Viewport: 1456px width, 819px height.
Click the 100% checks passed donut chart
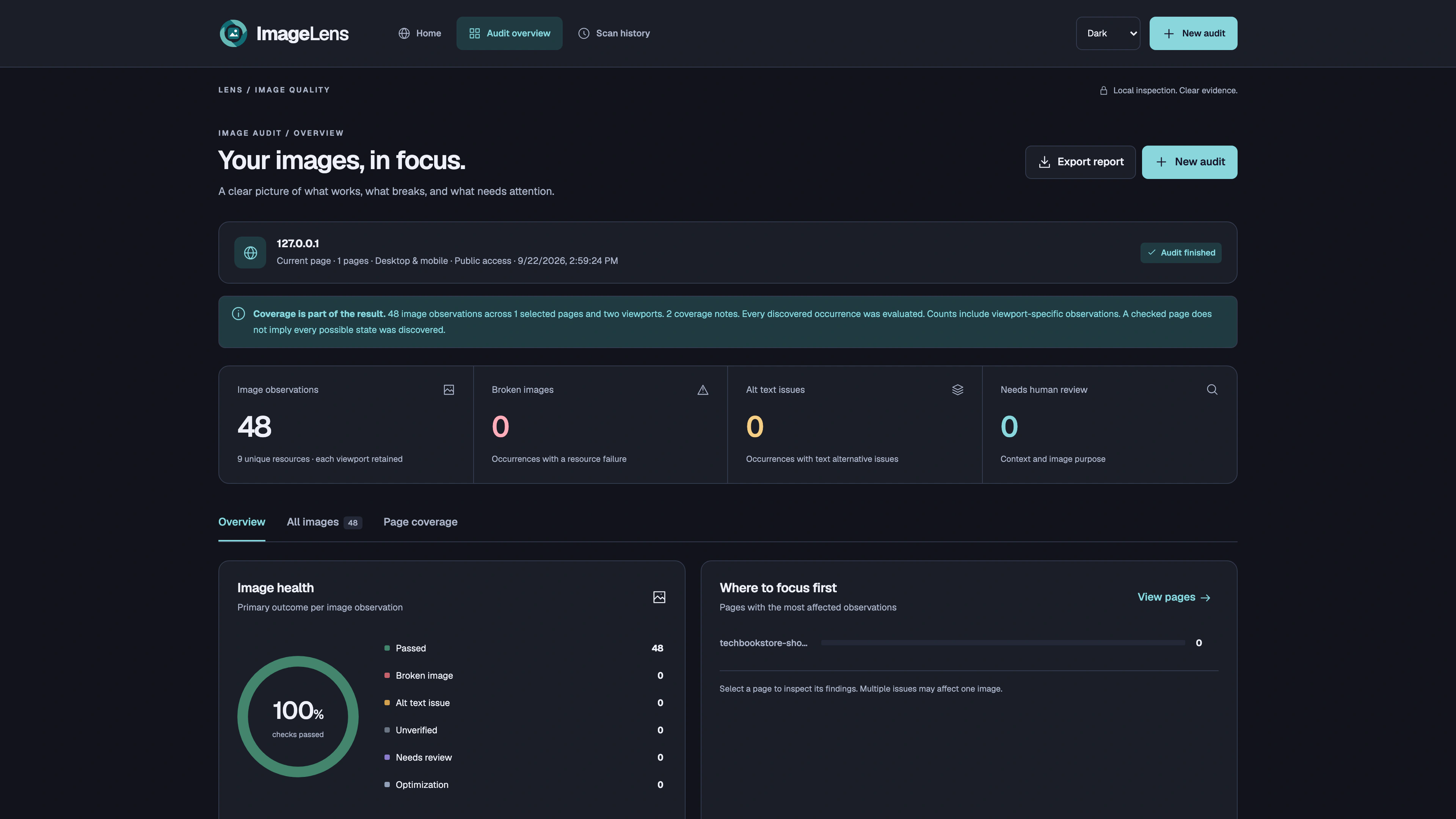coord(298,717)
